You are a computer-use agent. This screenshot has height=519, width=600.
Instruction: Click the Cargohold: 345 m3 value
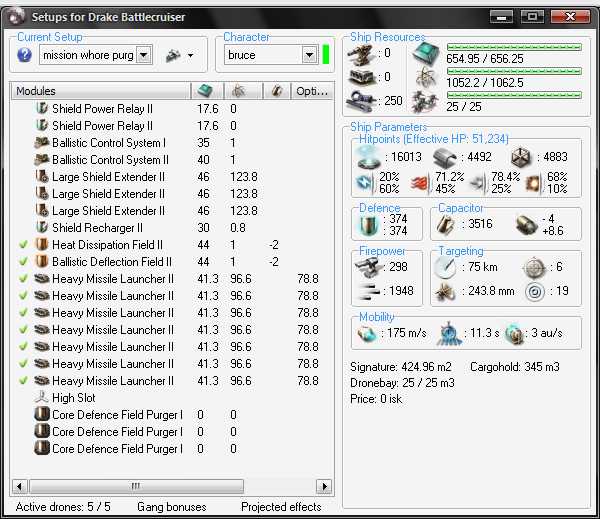coord(515,367)
